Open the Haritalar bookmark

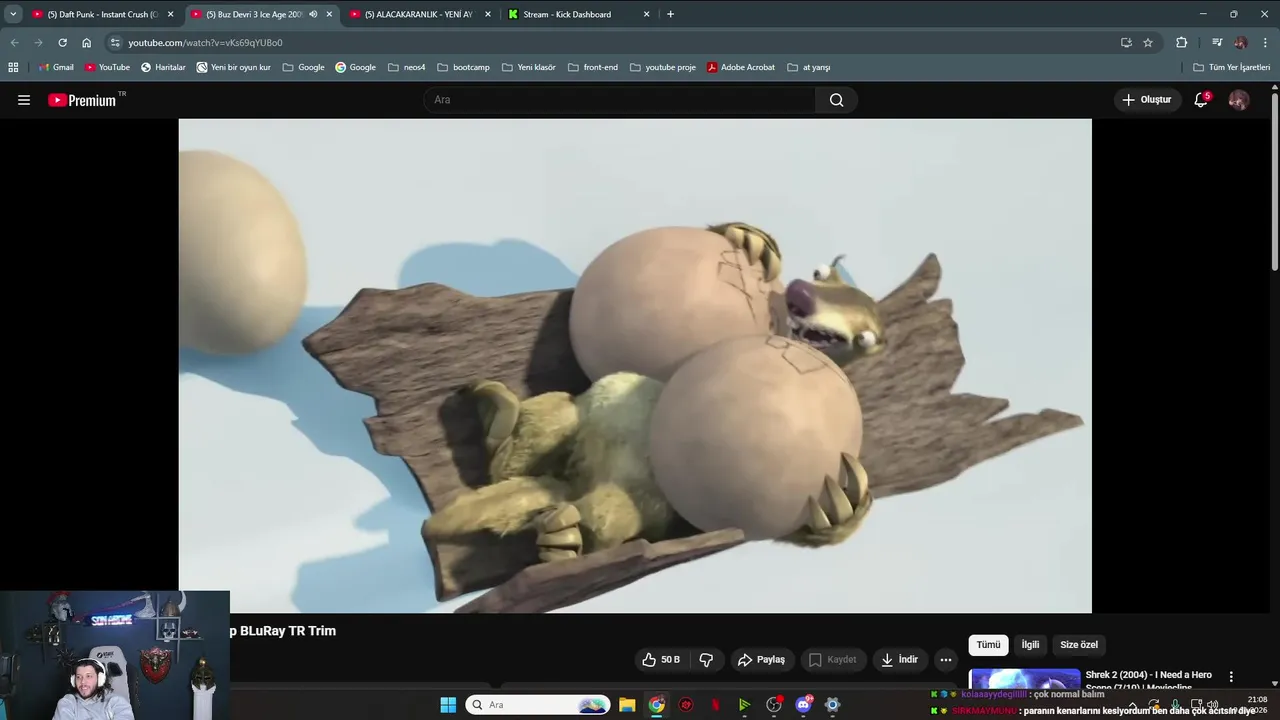coord(163,67)
